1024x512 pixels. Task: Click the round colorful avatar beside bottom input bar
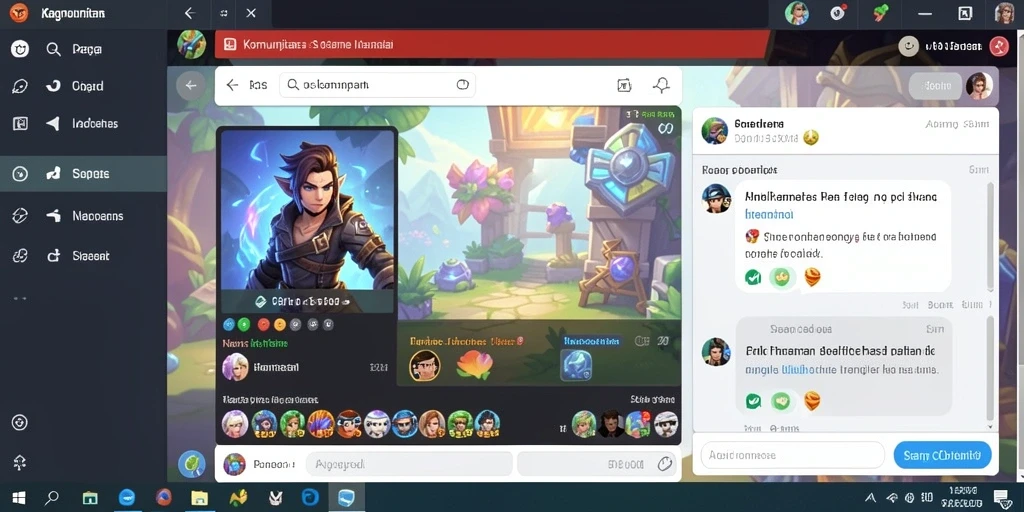pyautogui.click(x=234, y=464)
